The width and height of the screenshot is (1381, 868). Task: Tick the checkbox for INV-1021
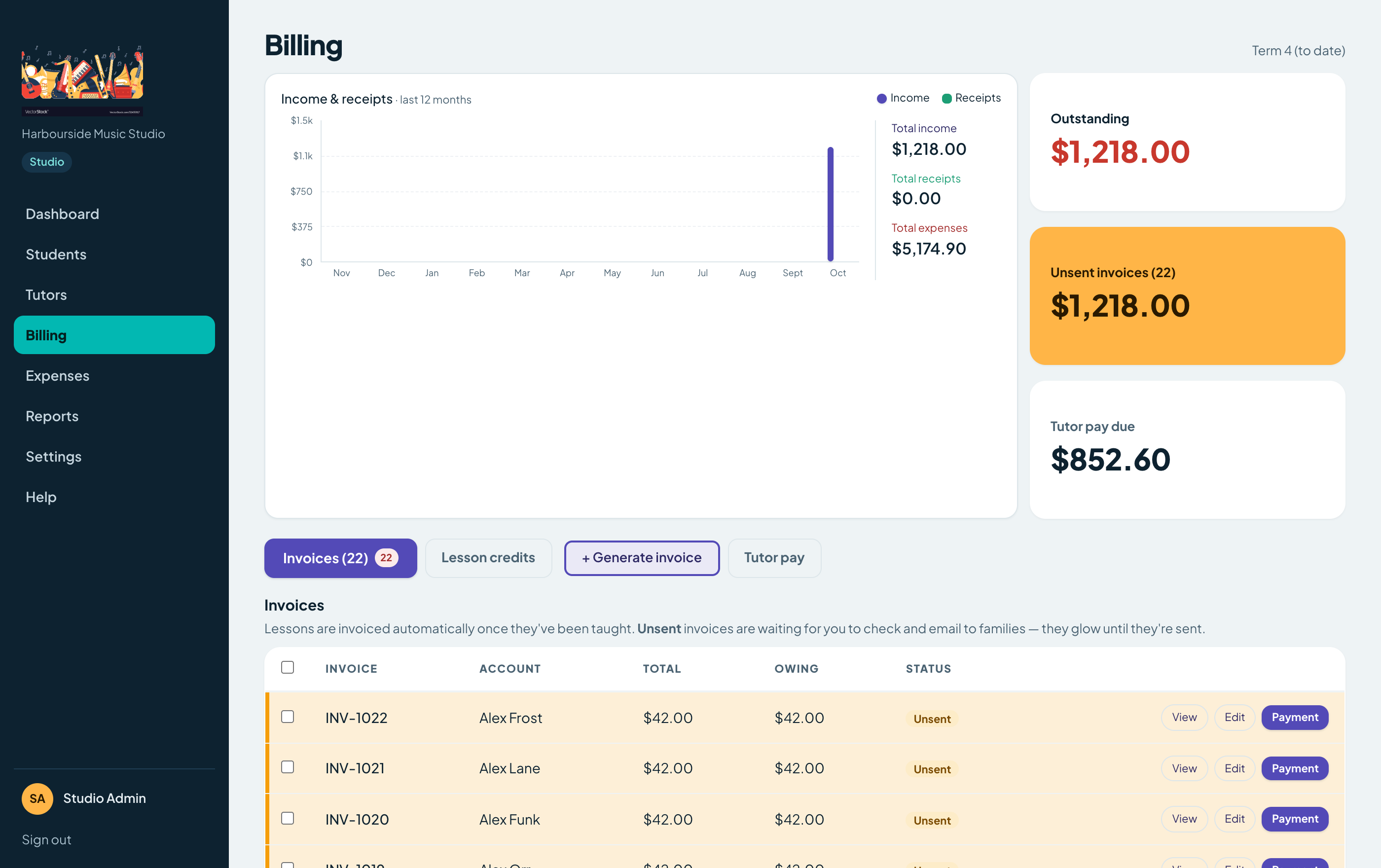[x=288, y=767]
